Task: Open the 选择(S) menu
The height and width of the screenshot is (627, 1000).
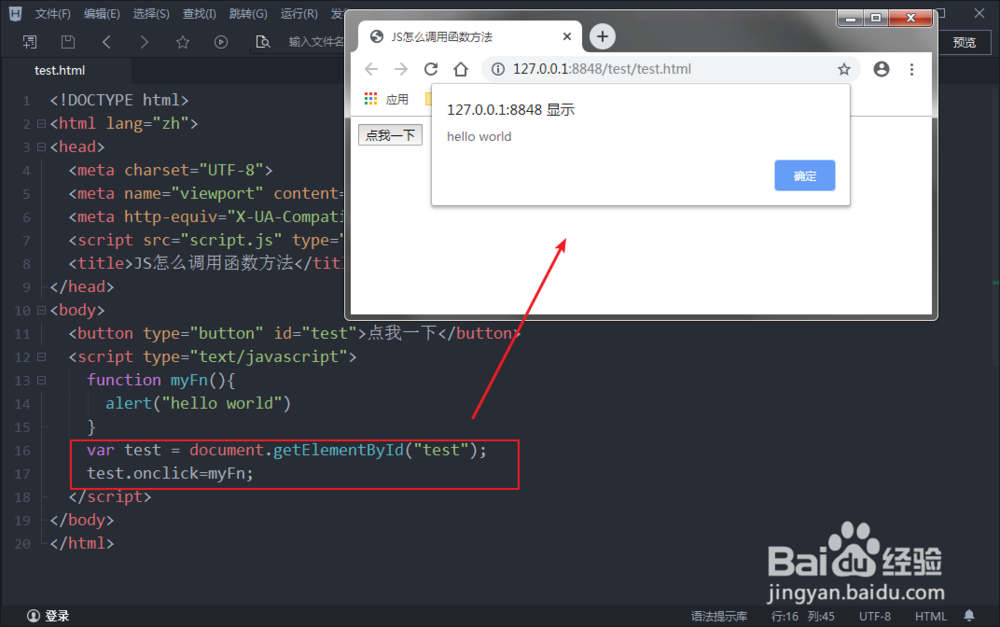Action: [151, 13]
